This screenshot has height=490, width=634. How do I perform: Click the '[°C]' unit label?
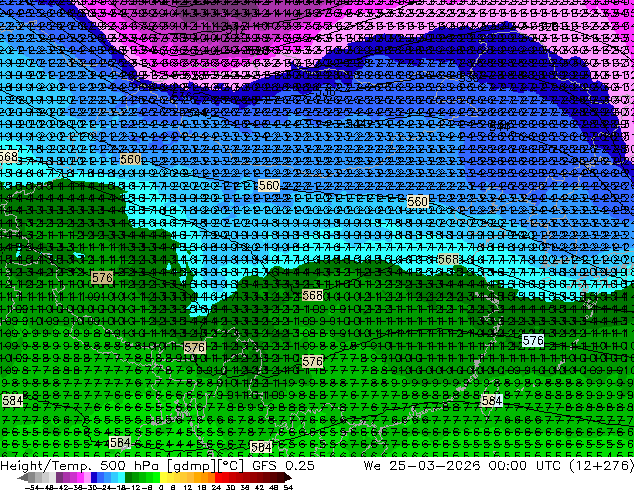point(231,466)
